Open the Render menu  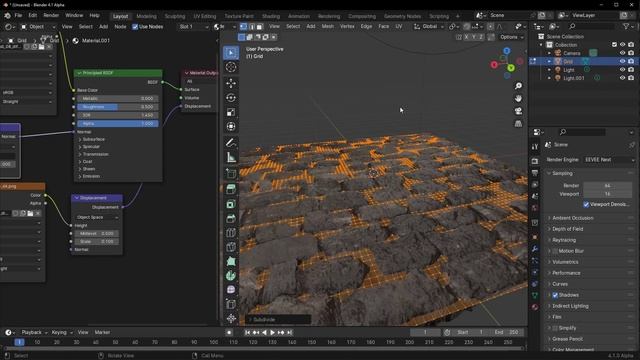(51, 16)
